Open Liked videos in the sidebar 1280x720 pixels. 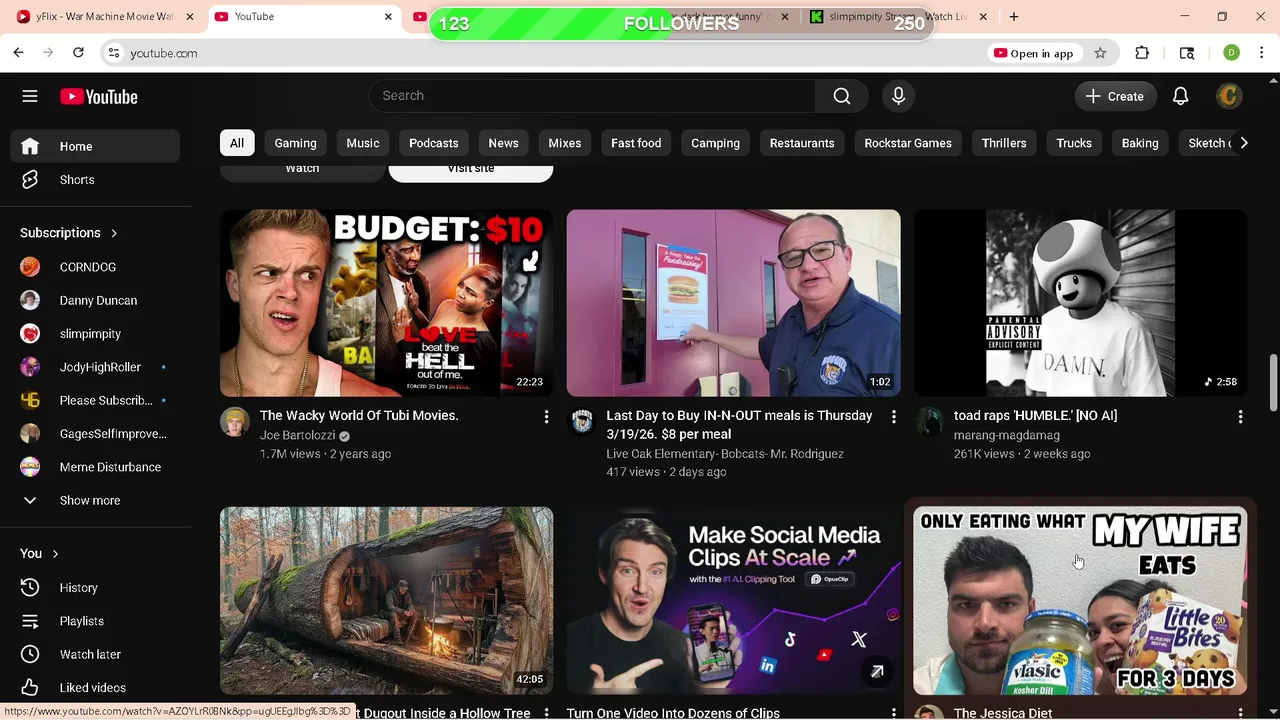96,688
